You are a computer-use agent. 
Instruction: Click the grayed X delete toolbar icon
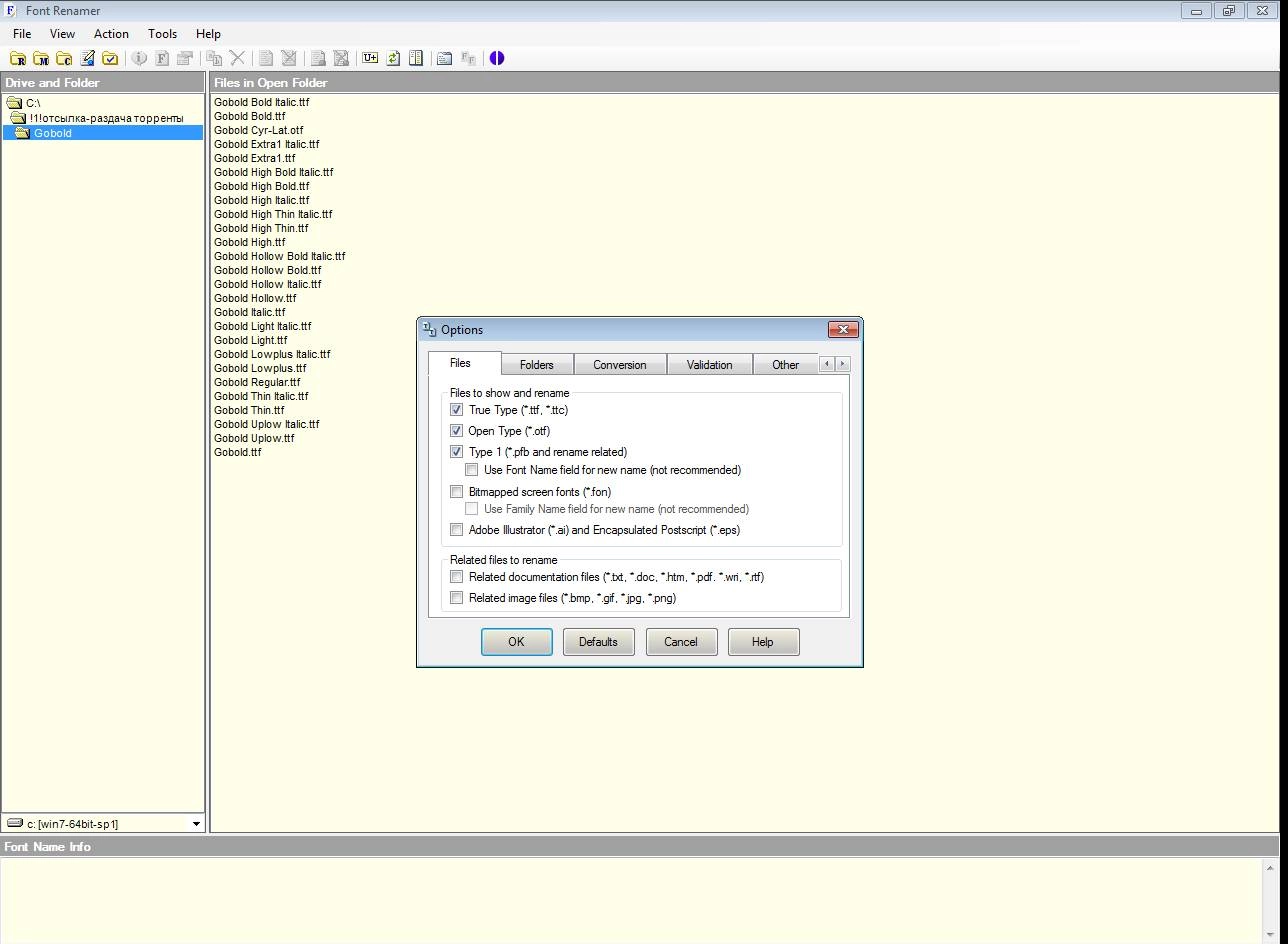[237, 58]
